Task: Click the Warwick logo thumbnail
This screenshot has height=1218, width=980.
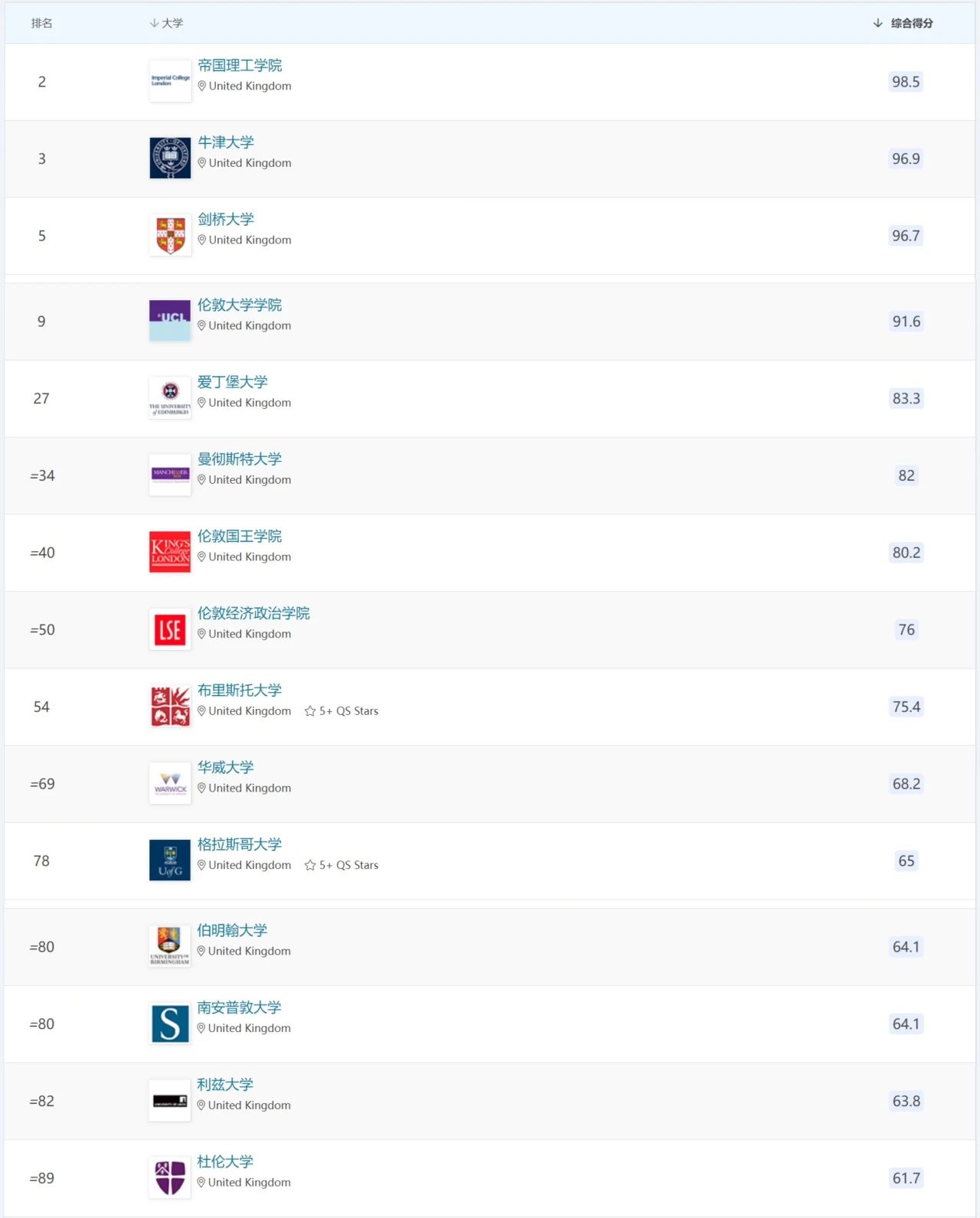Action: 170,783
